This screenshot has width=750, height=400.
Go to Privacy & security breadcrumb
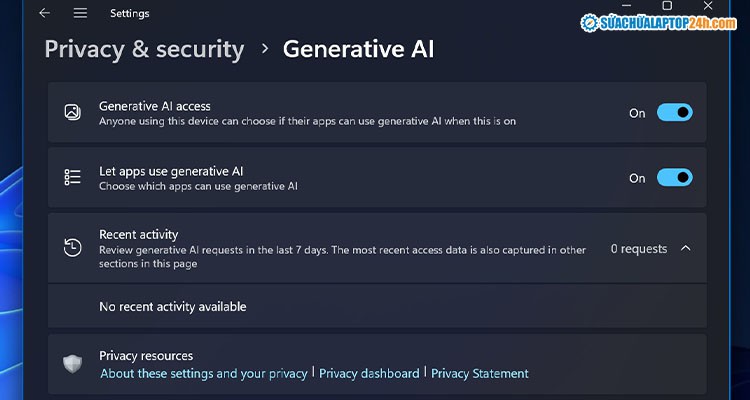coord(144,49)
